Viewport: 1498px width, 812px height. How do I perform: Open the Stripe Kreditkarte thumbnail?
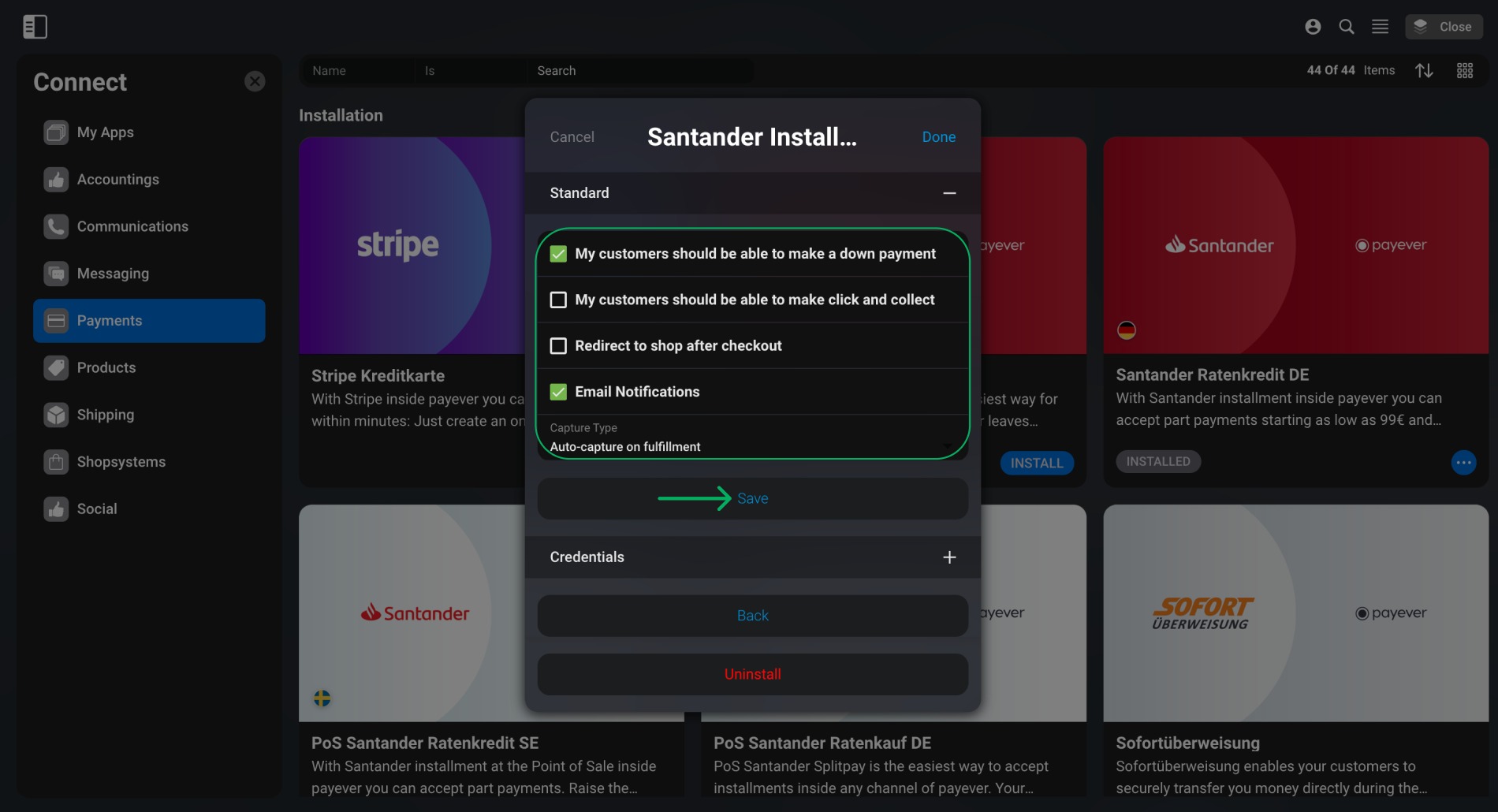tap(412, 245)
